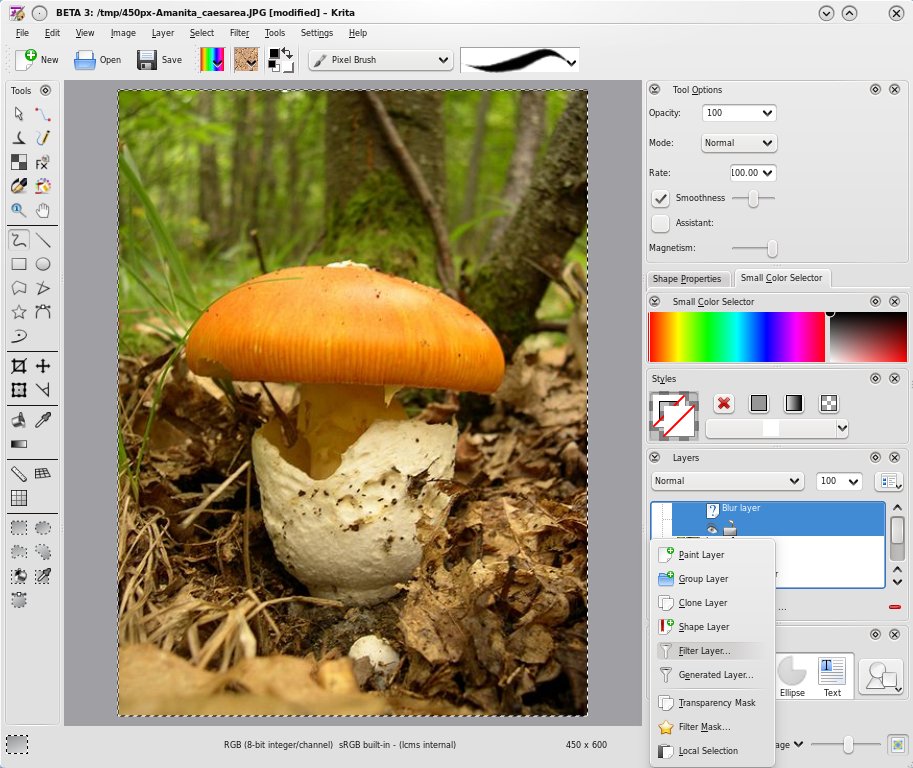Click the New document button

[37, 60]
